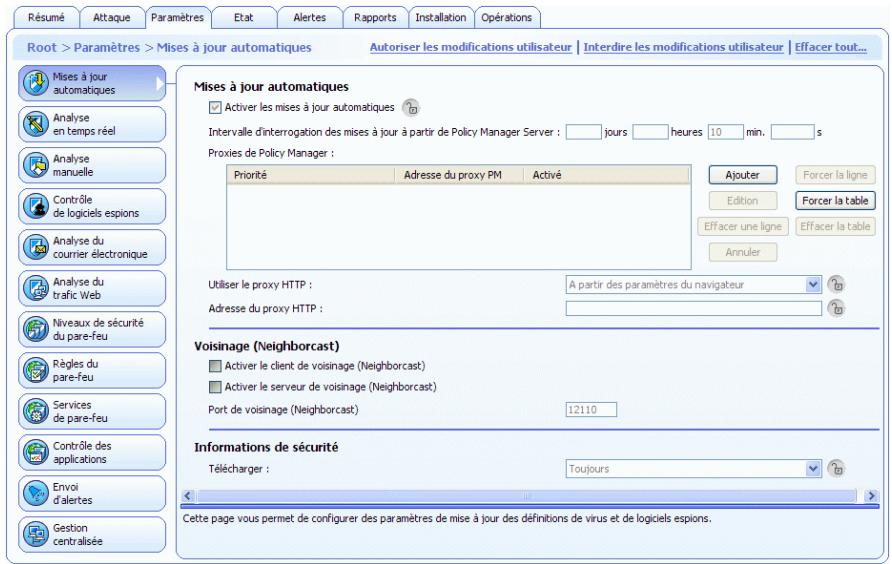Click the seconds interval field
The height and width of the screenshot is (564, 892).
[x=792, y=132]
